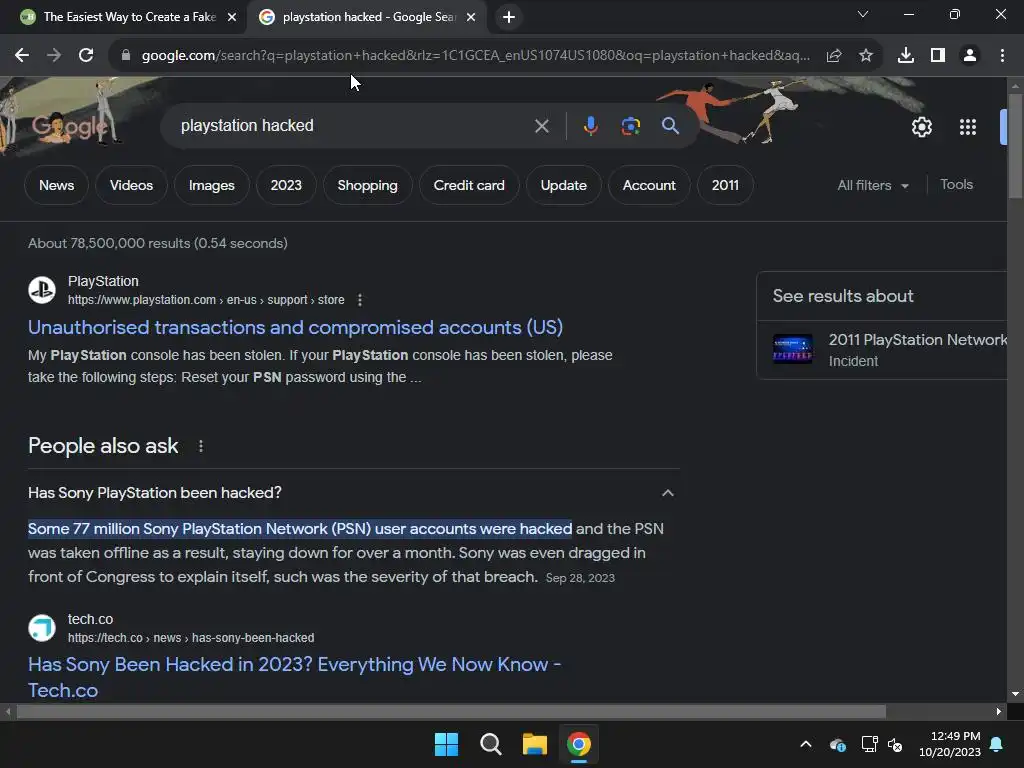Open the notifications bell
Screen dimensions: 1024x768
pos(997,744)
